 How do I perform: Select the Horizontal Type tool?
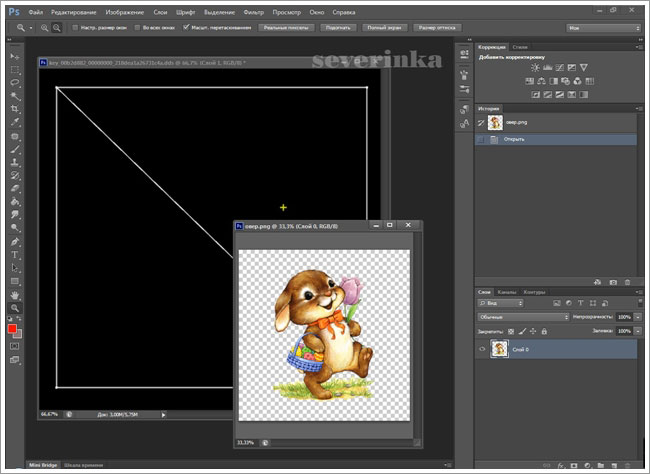point(14,254)
